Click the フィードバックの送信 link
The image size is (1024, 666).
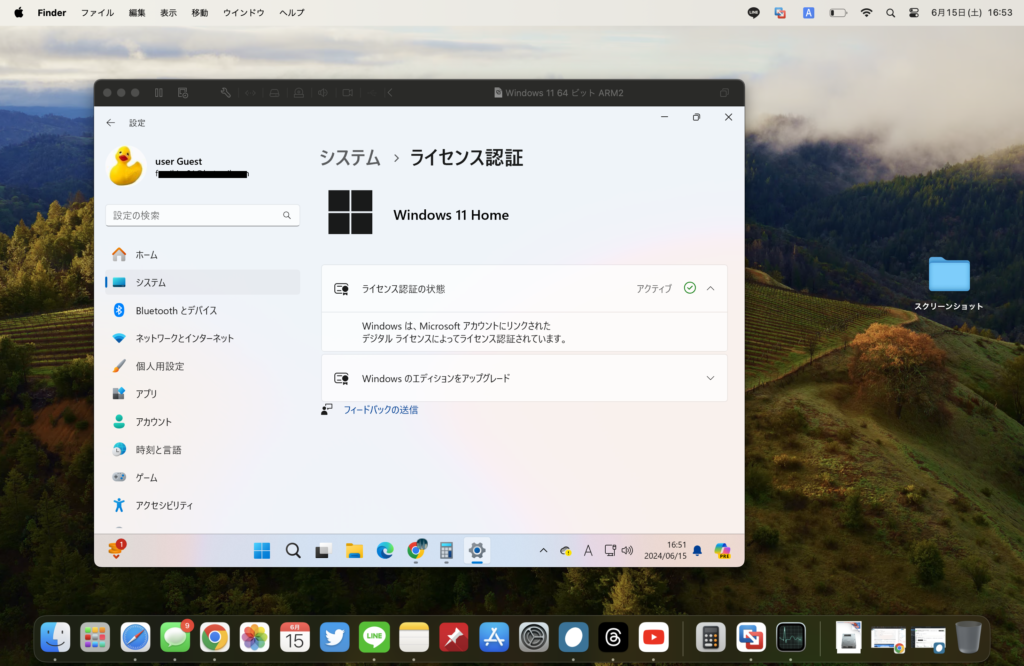pyautogui.click(x=380, y=410)
